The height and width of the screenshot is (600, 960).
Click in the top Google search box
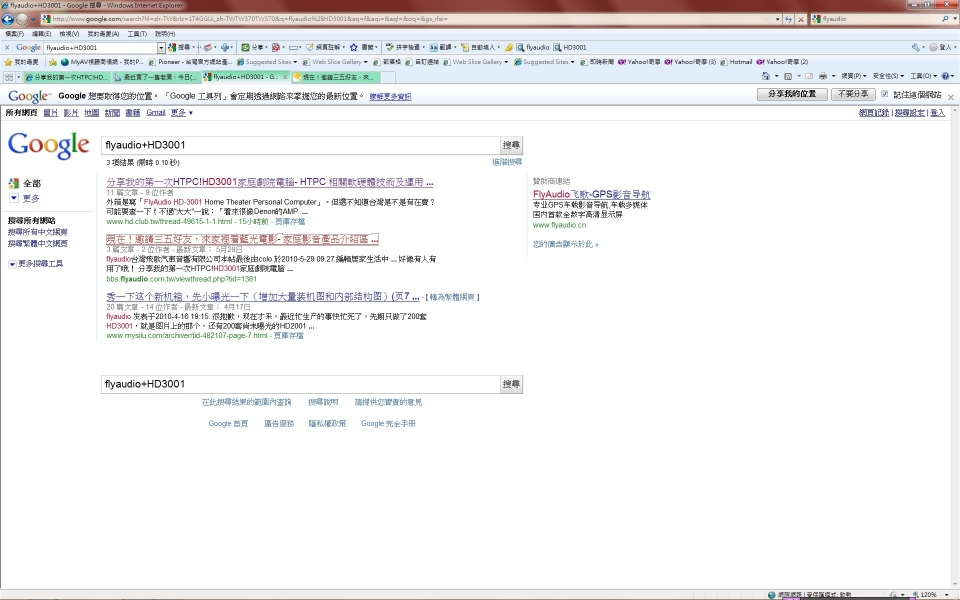click(301, 145)
